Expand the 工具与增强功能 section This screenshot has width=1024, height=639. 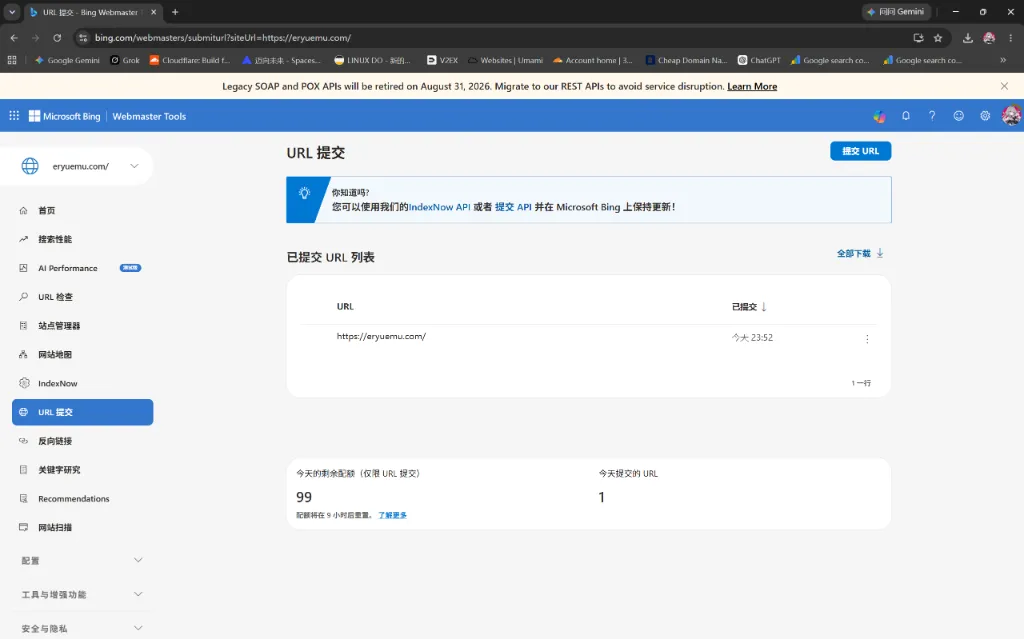(82, 595)
